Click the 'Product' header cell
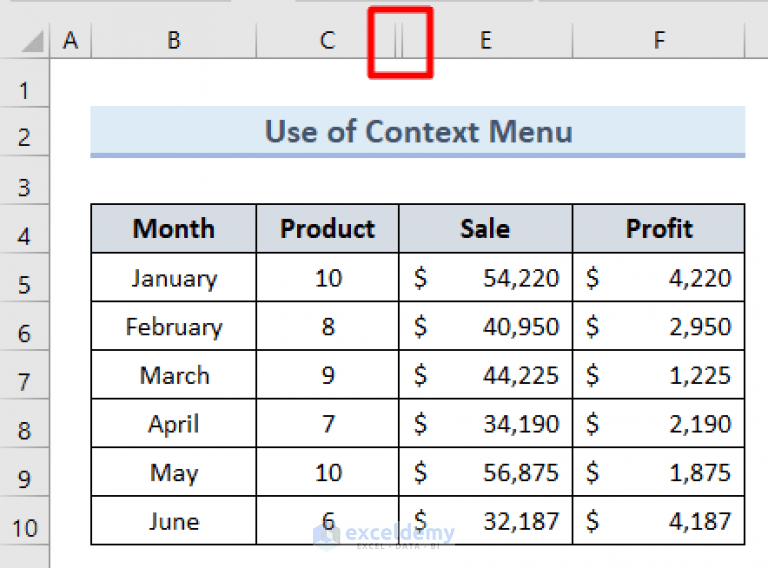Screen dimensions: 768x568 click(327, 229)
